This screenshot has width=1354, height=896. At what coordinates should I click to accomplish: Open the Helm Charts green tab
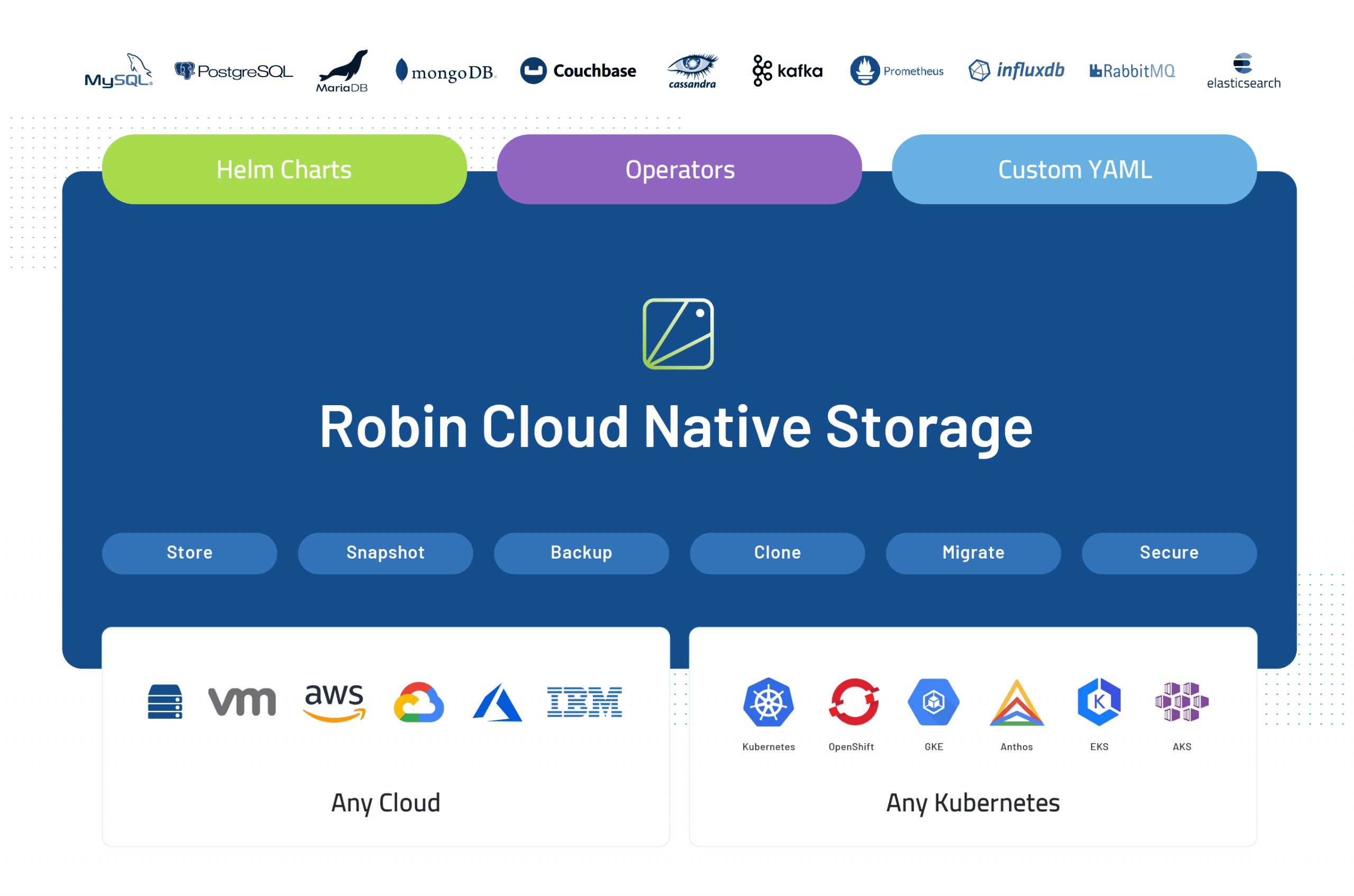284,170
